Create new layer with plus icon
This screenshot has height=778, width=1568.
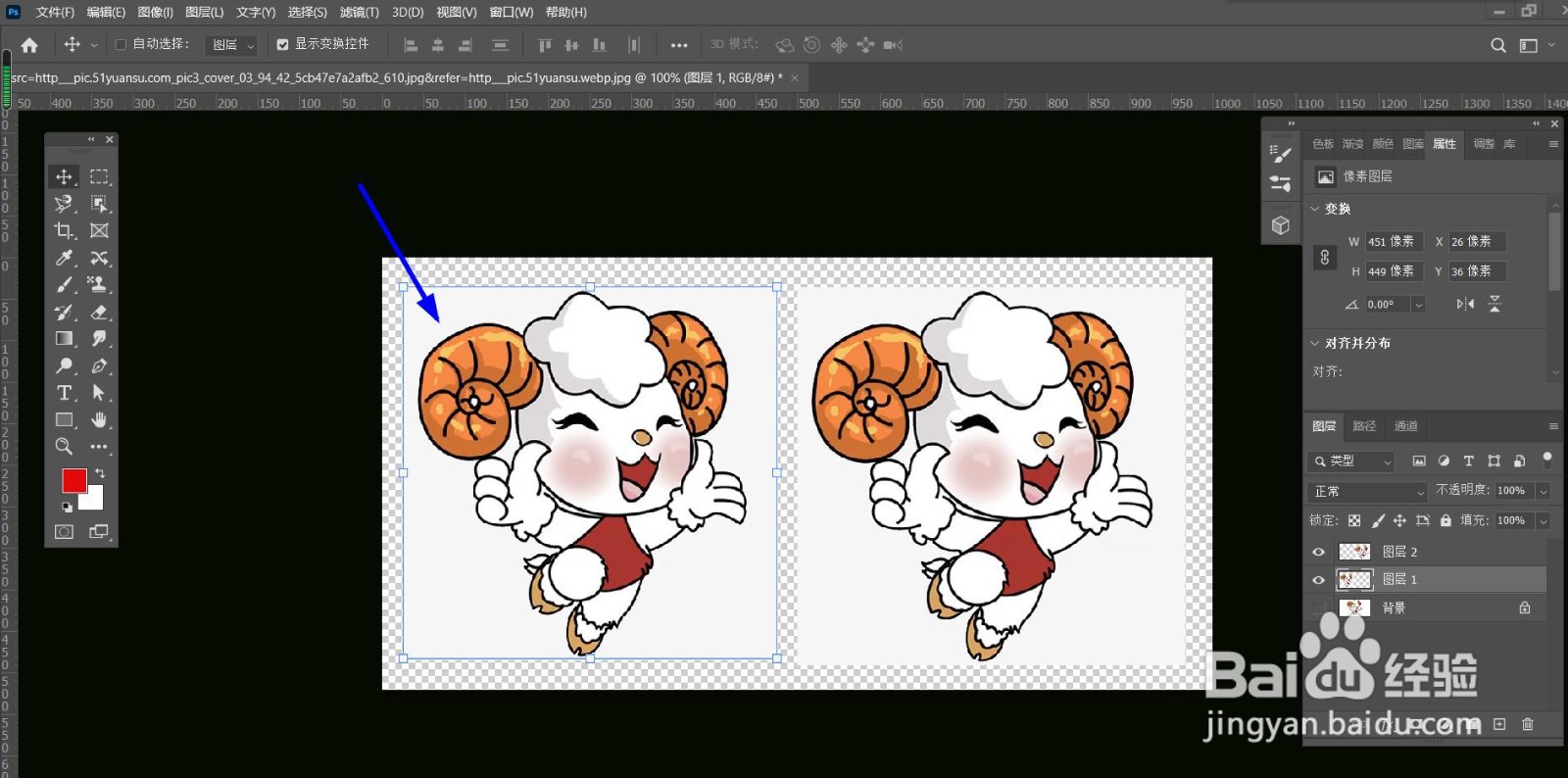coord(1499,724)
